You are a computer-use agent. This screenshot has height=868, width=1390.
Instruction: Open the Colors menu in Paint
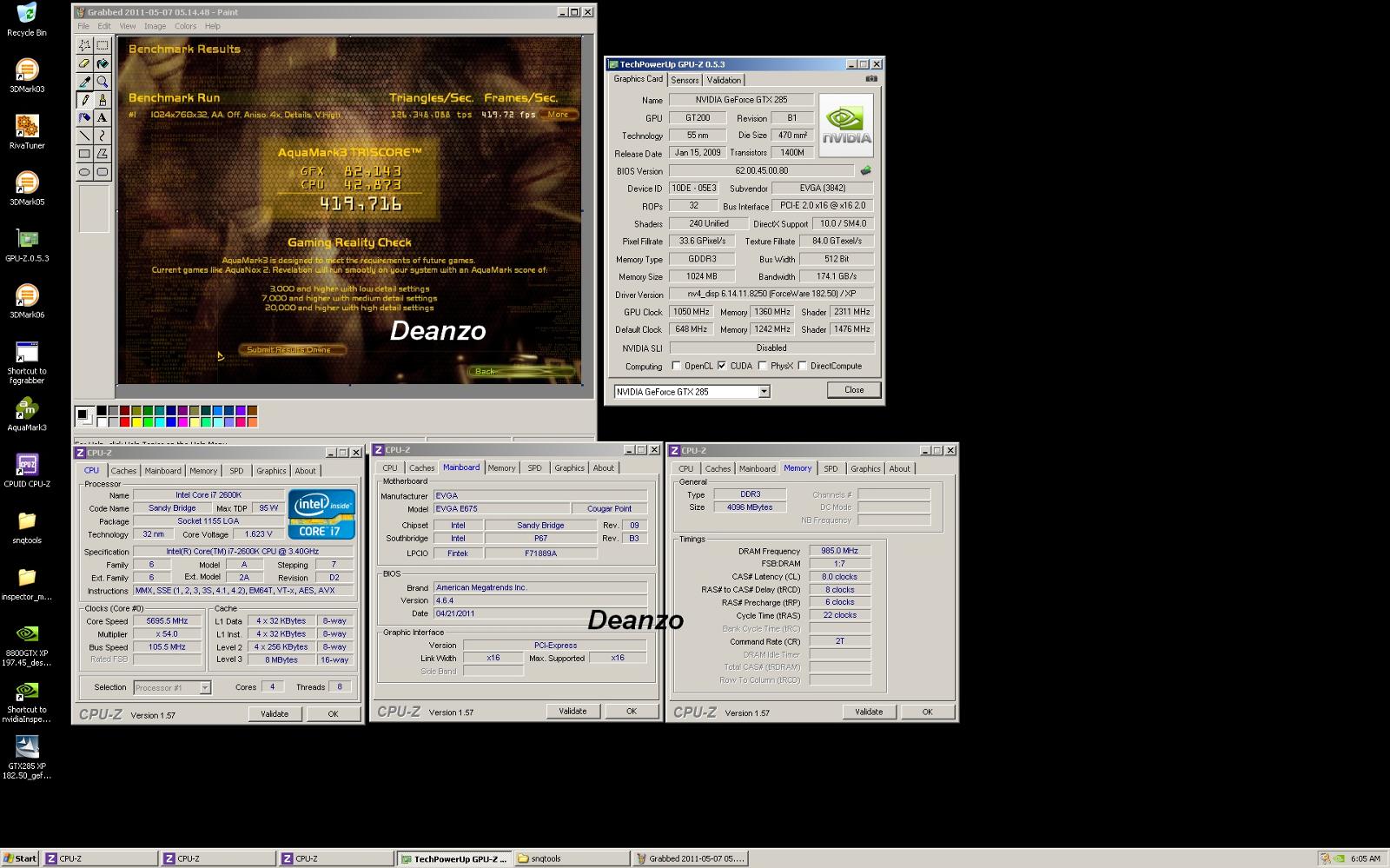point(185,26)
